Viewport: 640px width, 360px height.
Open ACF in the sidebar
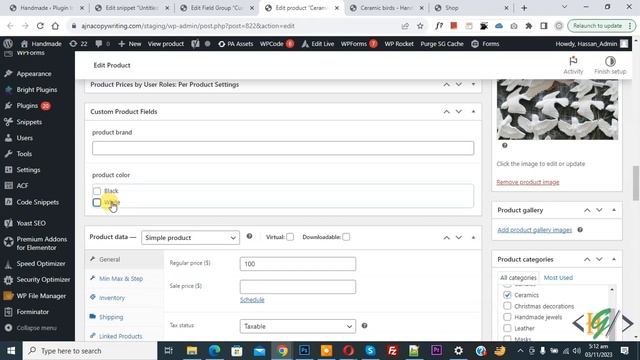(x=22, y=186)
